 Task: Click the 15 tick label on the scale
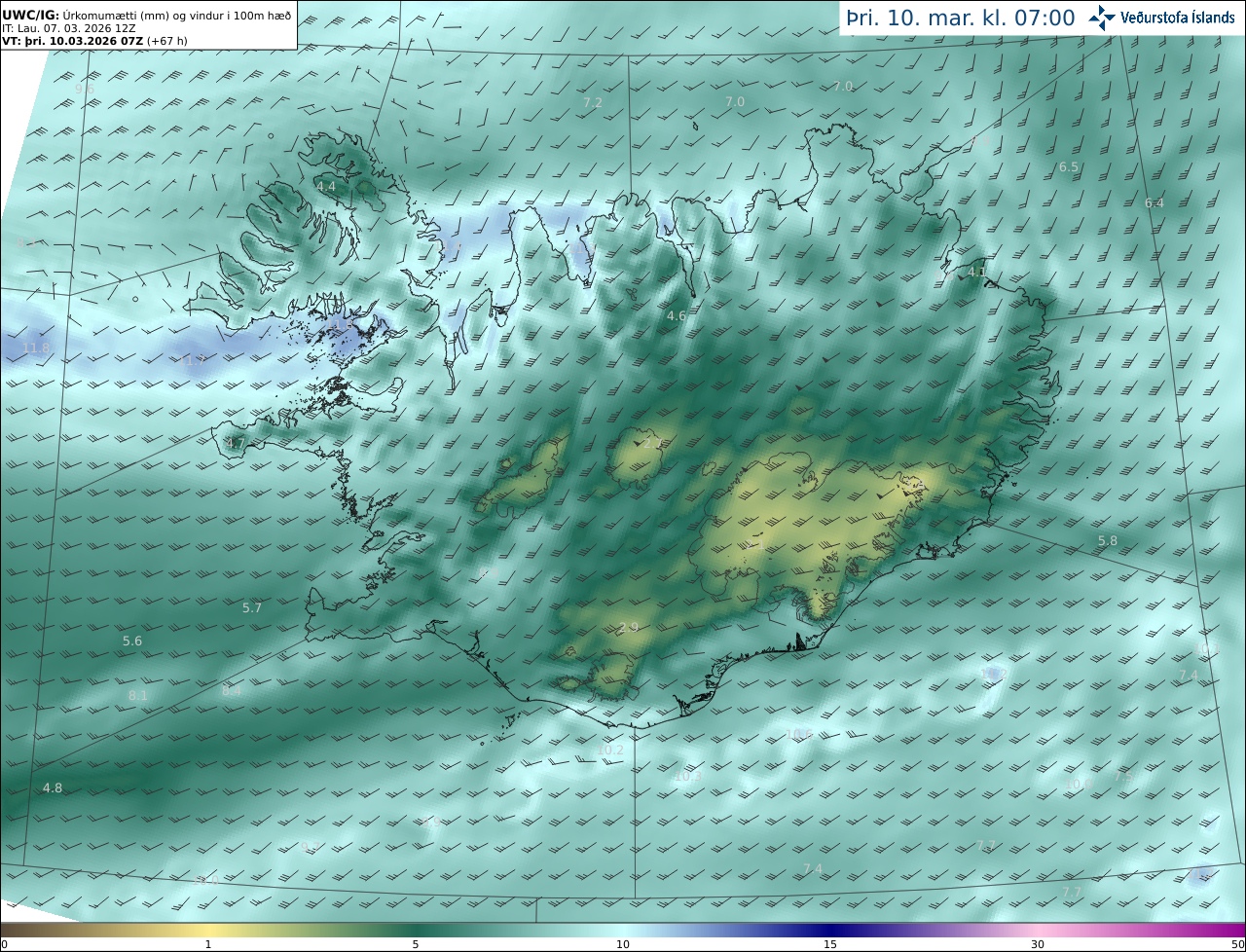point(830,944)
